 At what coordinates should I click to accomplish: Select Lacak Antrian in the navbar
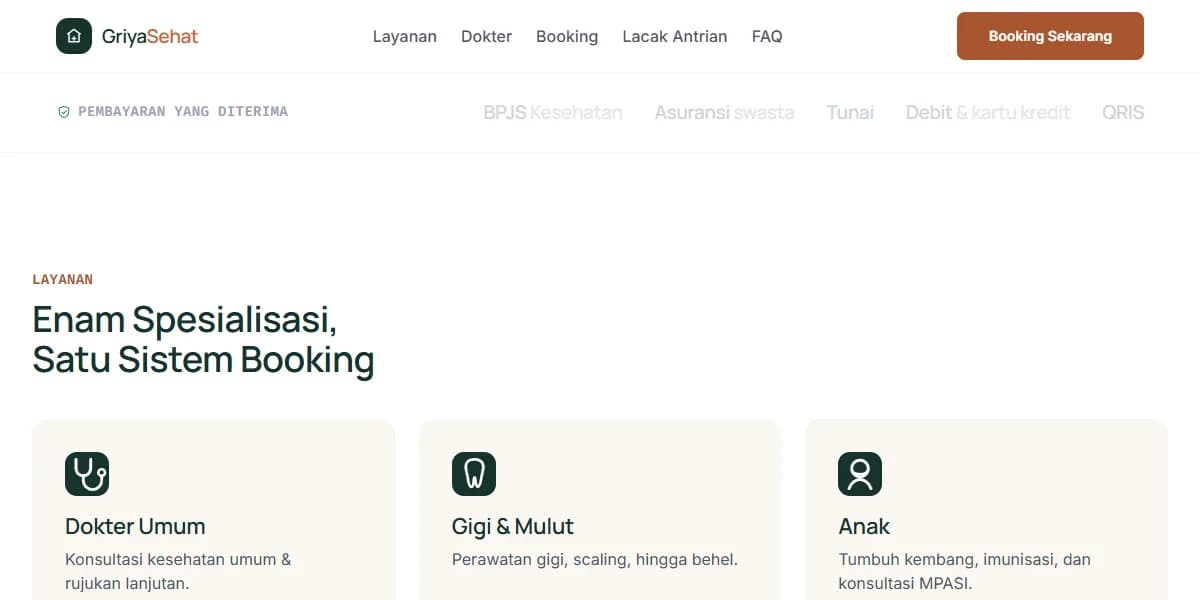(675, 36)
